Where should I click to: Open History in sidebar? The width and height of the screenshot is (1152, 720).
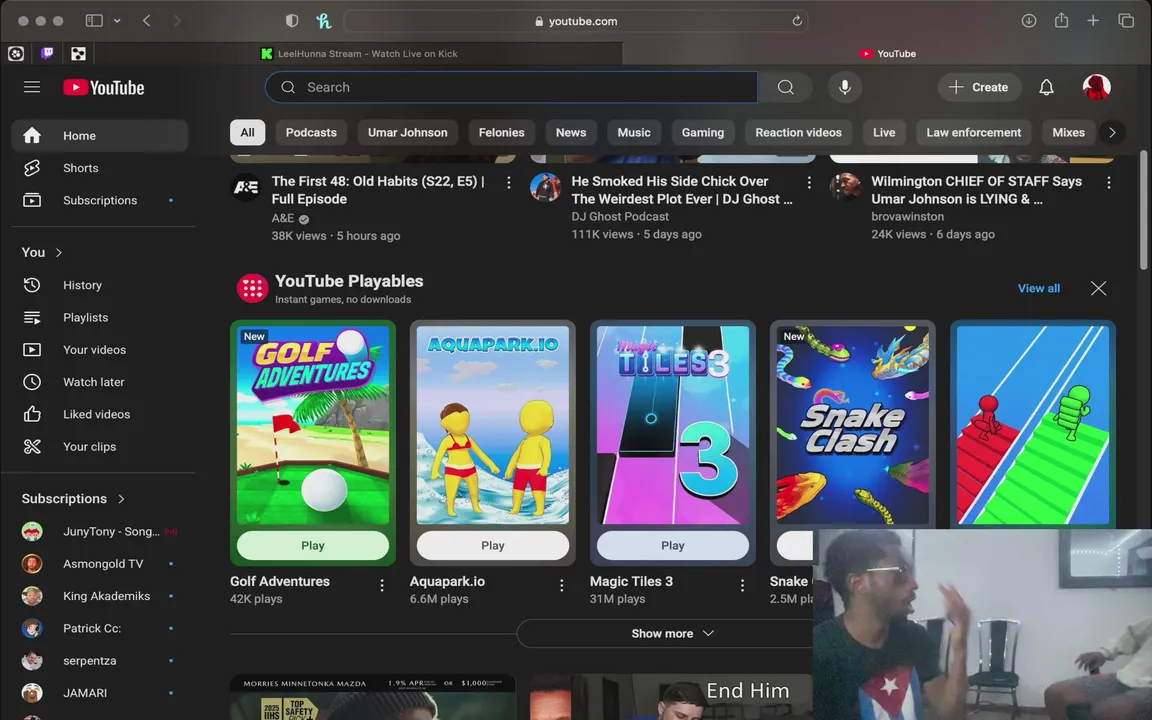click(x=100, y=285)
